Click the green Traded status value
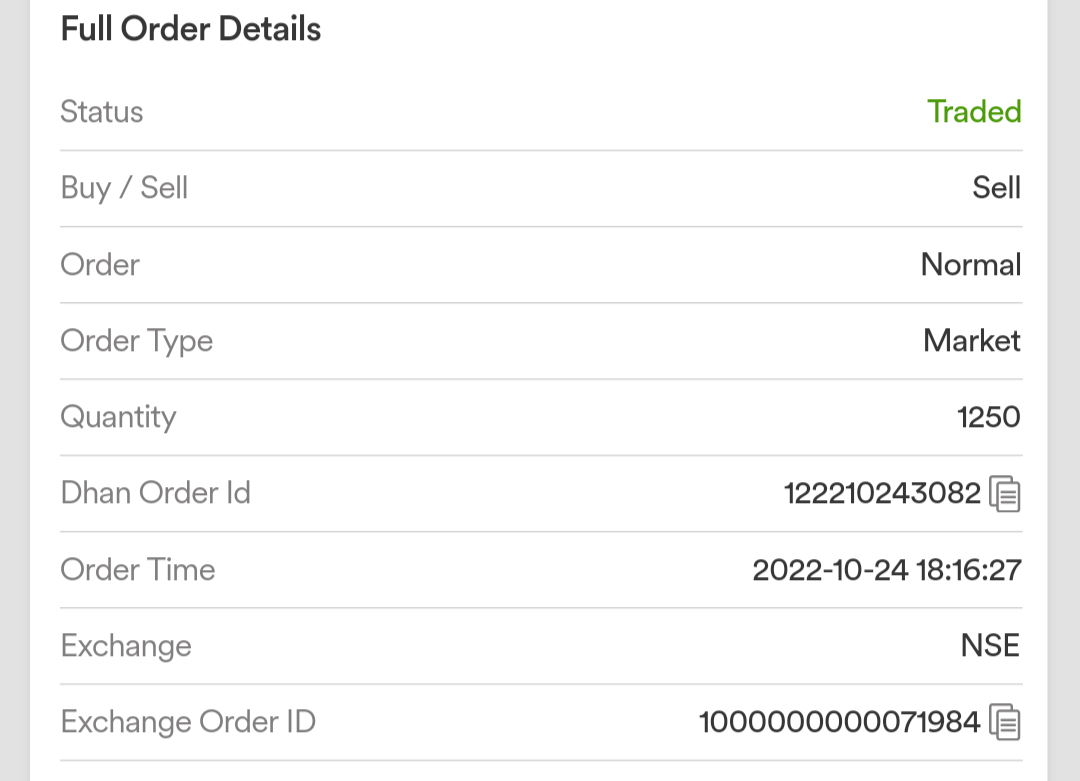 [974, 111]
